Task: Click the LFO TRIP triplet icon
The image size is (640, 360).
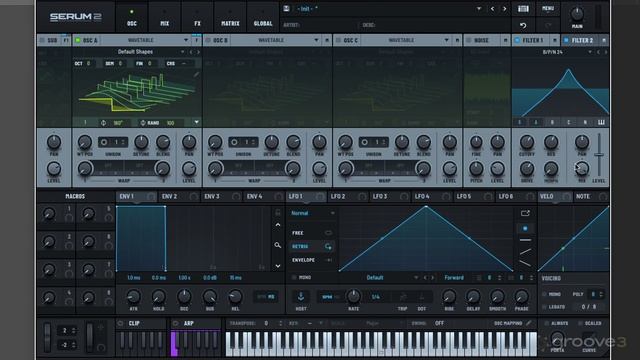Action: (x=402, y=297)
